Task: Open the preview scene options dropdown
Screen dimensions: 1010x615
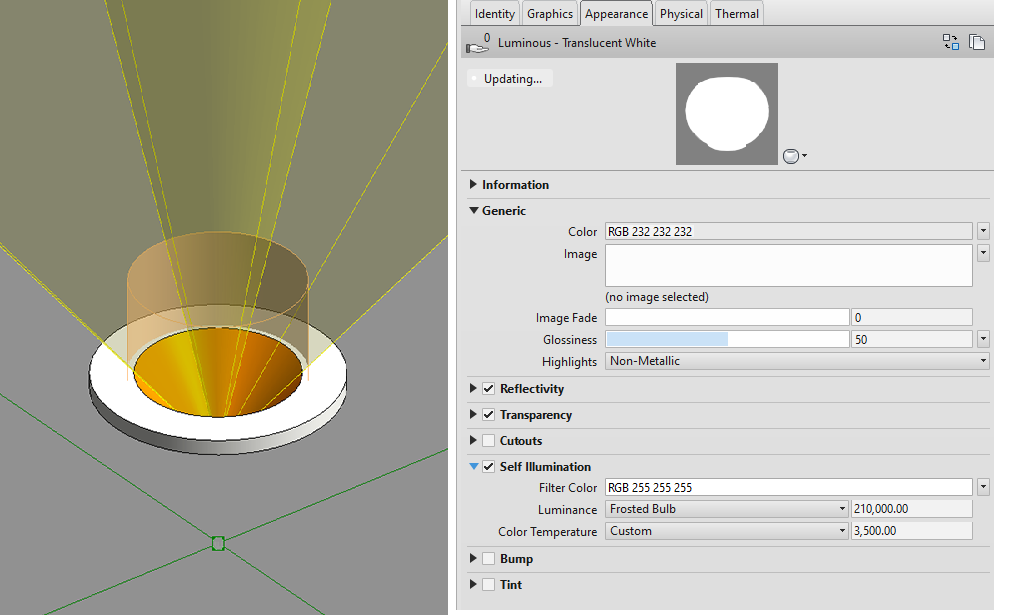Action: 795,156
